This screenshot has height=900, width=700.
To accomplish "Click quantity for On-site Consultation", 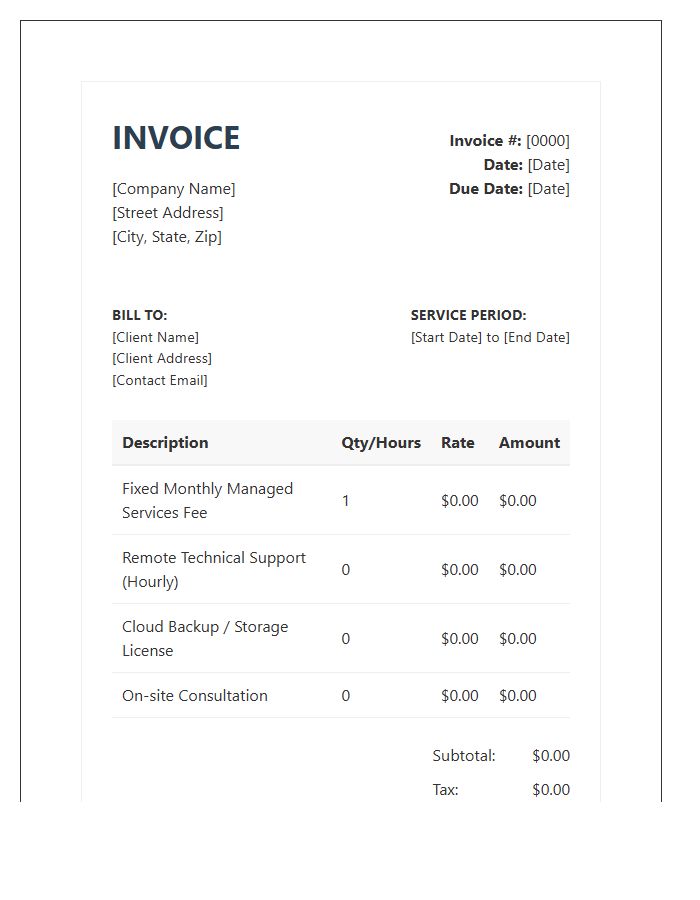I will 345,696.
